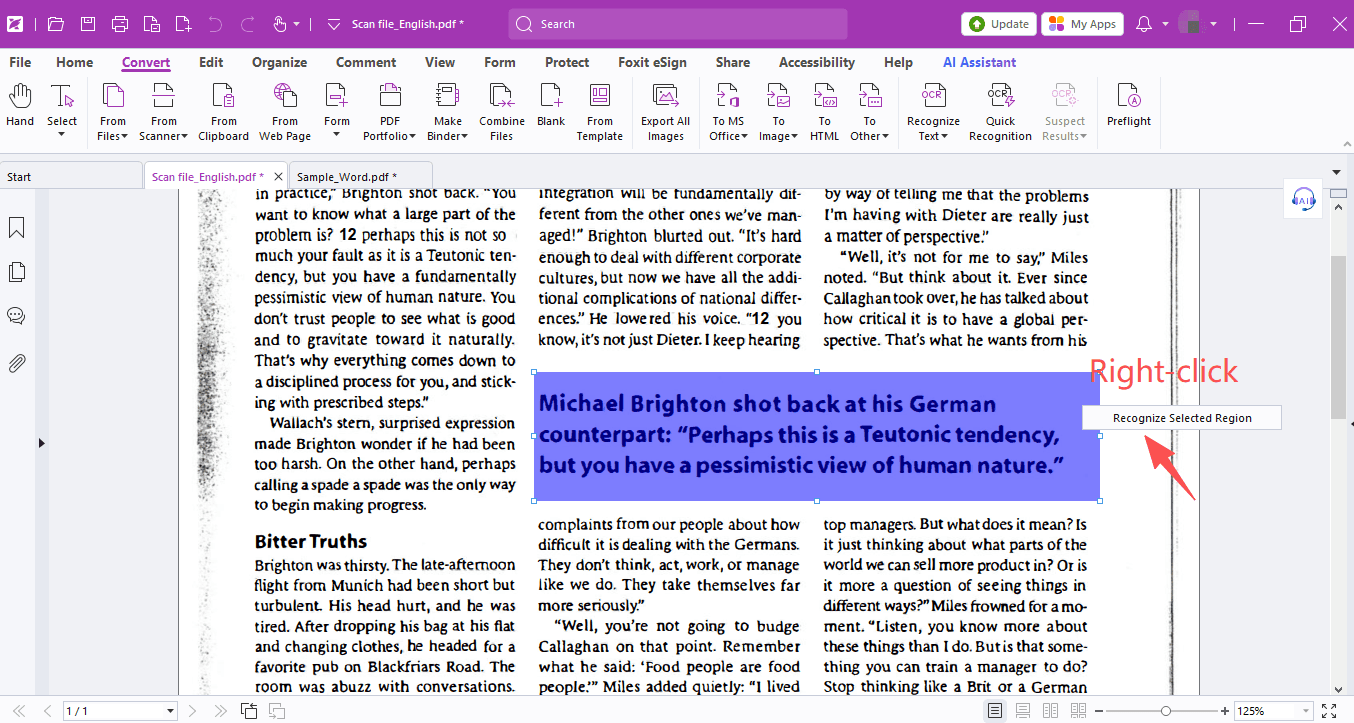Screen dimensions: 1354x723
Task: Open the AI Assistant ribbon tab
Action: click(979, 62)
